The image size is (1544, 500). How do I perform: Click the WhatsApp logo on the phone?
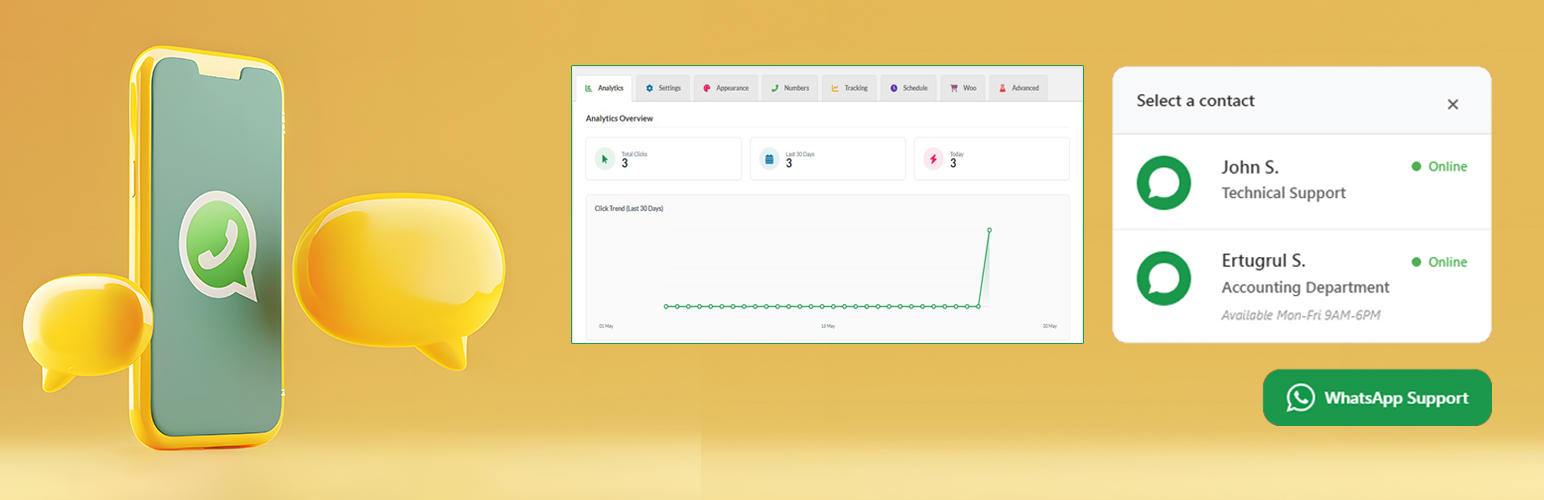(x=218, y=244)
